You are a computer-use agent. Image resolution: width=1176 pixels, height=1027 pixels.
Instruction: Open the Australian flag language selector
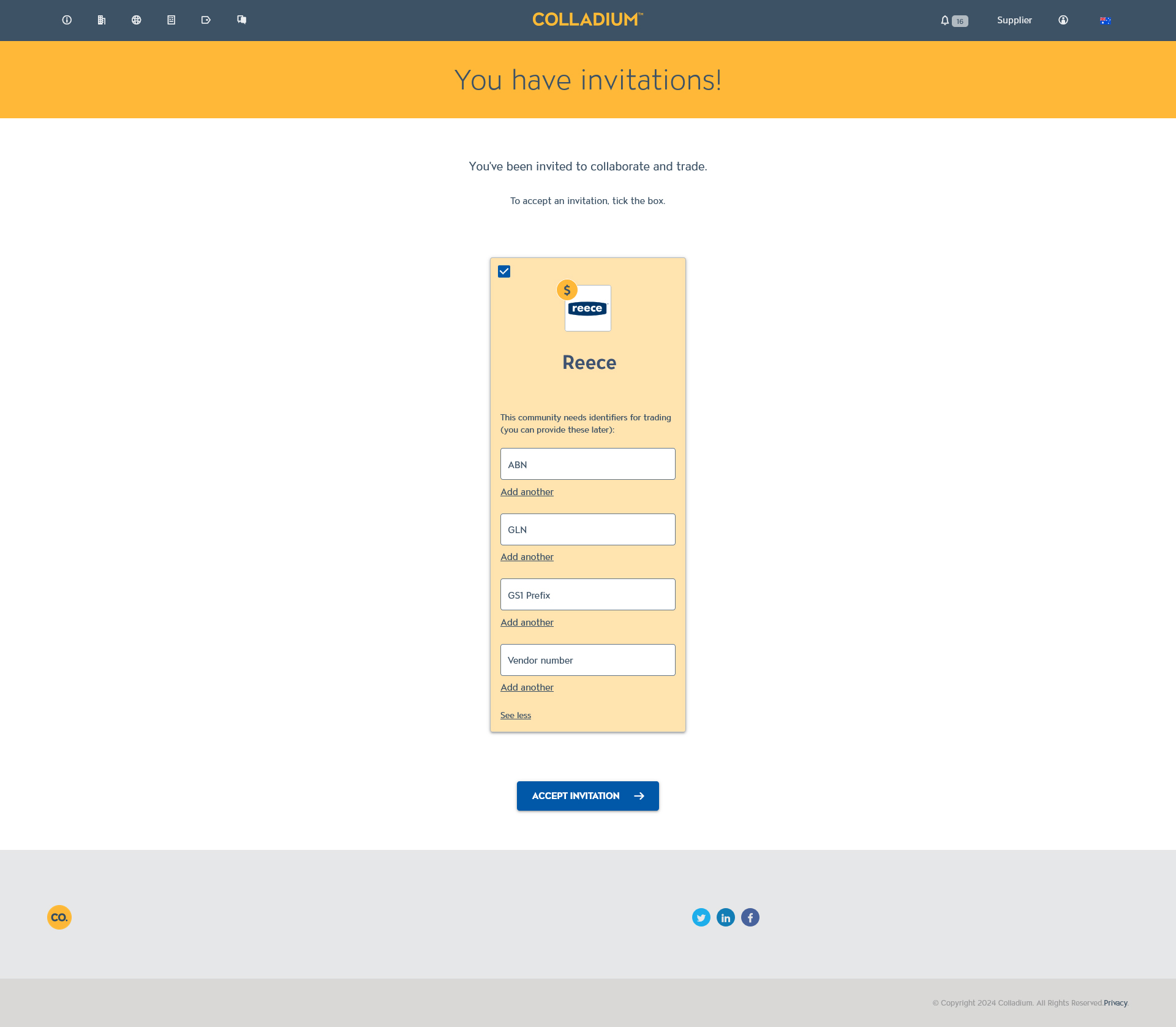point(1105,20)
